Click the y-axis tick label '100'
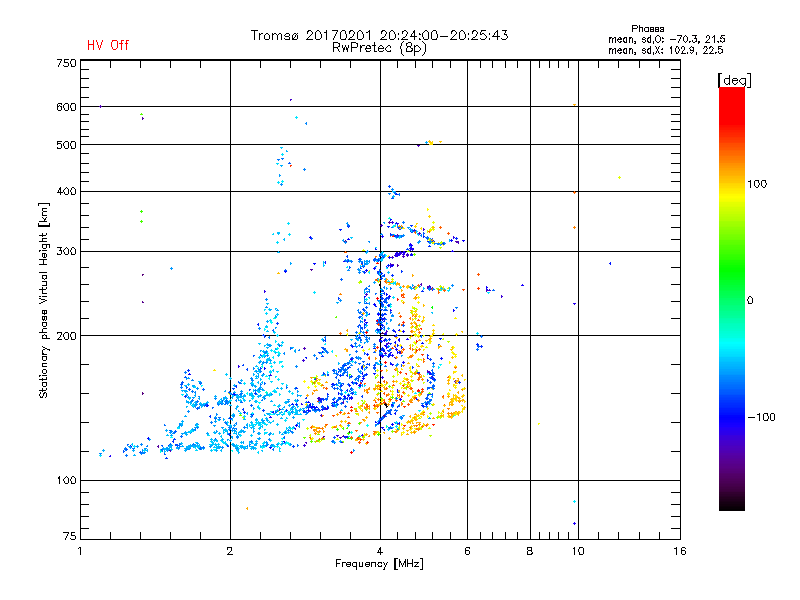Image resolution: width=800 pixels, height=600 pixels. [67, 481]
